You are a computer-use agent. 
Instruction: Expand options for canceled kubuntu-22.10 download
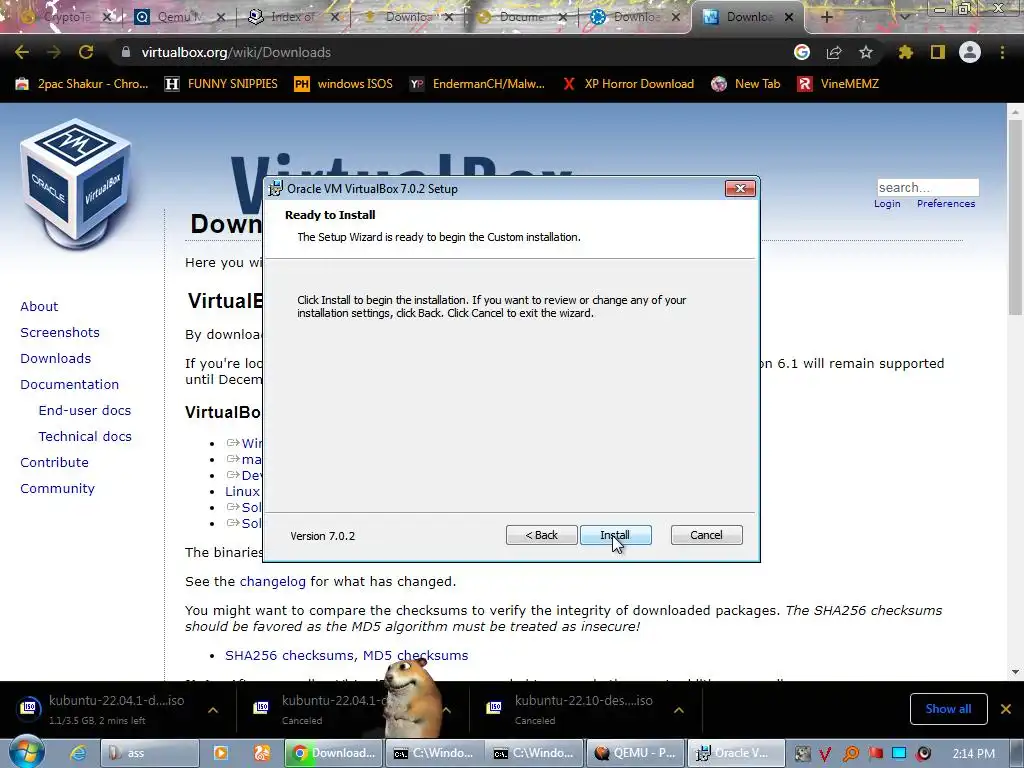pyautogui.click(x=679, y=710)
